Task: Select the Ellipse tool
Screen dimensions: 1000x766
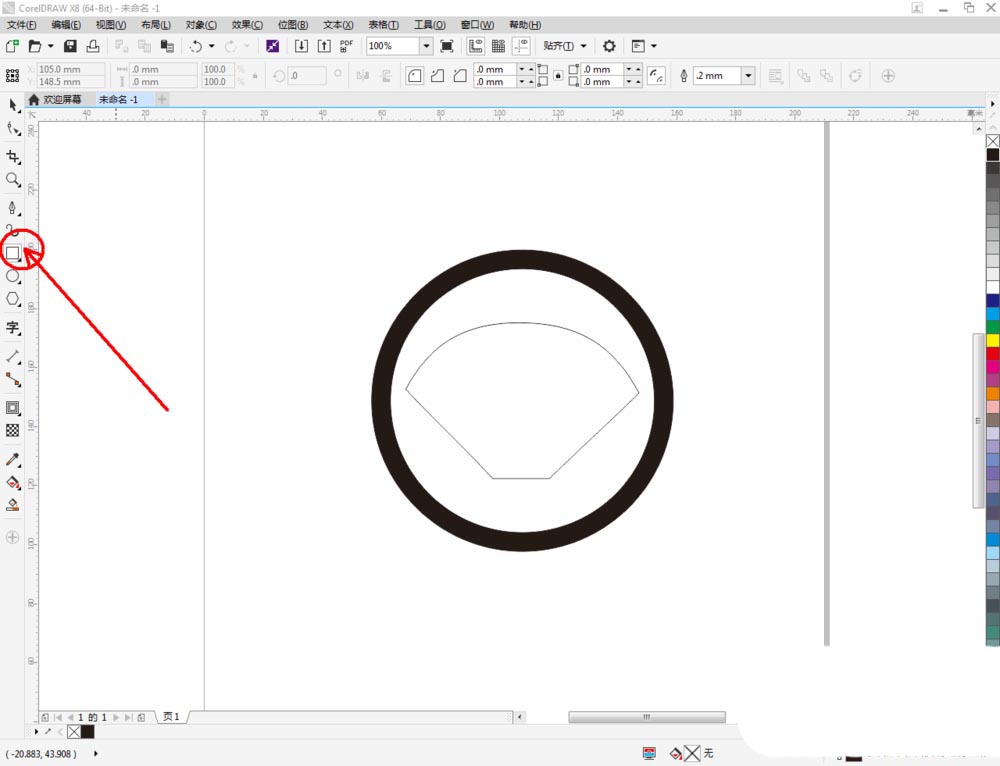Action: click(x=13, y=276)
